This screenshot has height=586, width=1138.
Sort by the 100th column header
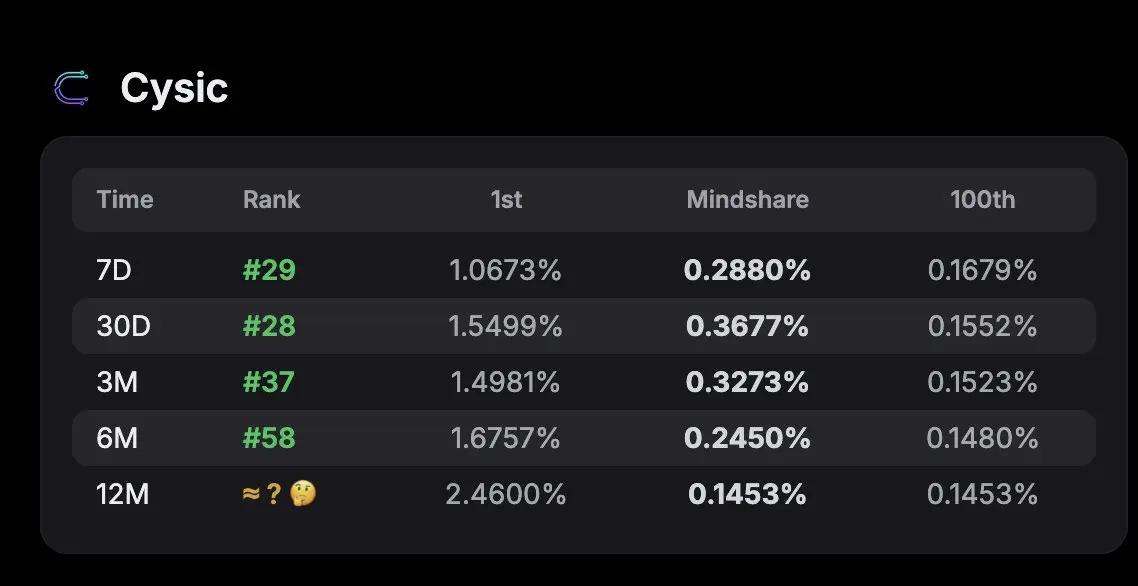[x=983, y=200]
